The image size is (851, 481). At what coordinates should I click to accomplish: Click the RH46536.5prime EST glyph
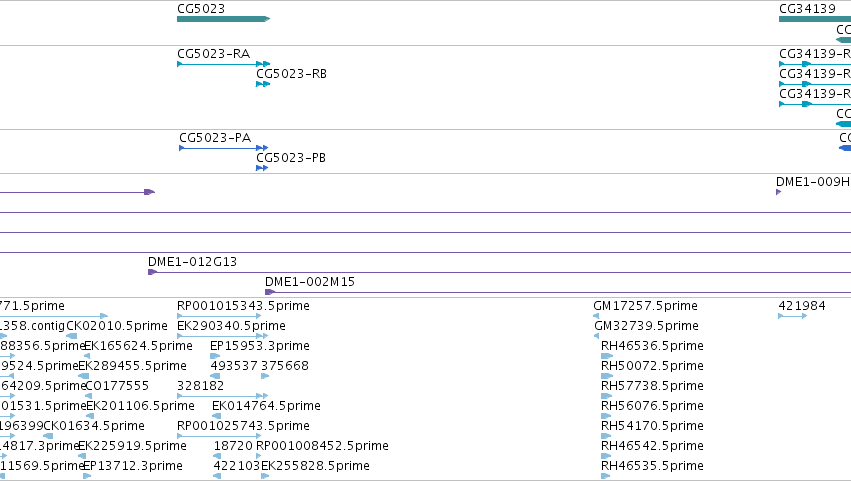pyautogui.click(x=607, y=356)
